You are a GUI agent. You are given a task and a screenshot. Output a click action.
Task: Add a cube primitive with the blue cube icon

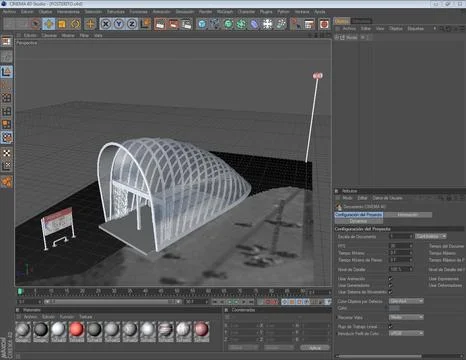[202, 24]
